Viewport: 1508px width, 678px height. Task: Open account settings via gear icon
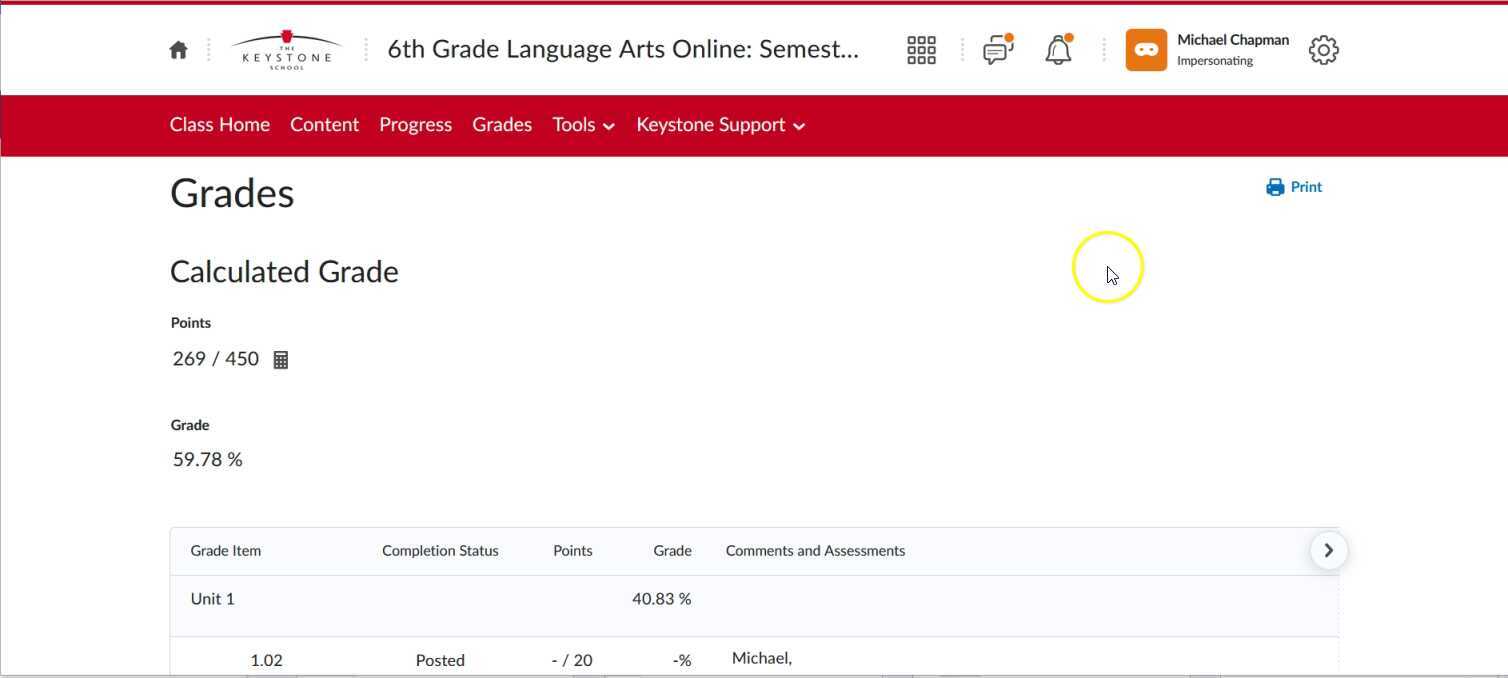pos(1322,48)
